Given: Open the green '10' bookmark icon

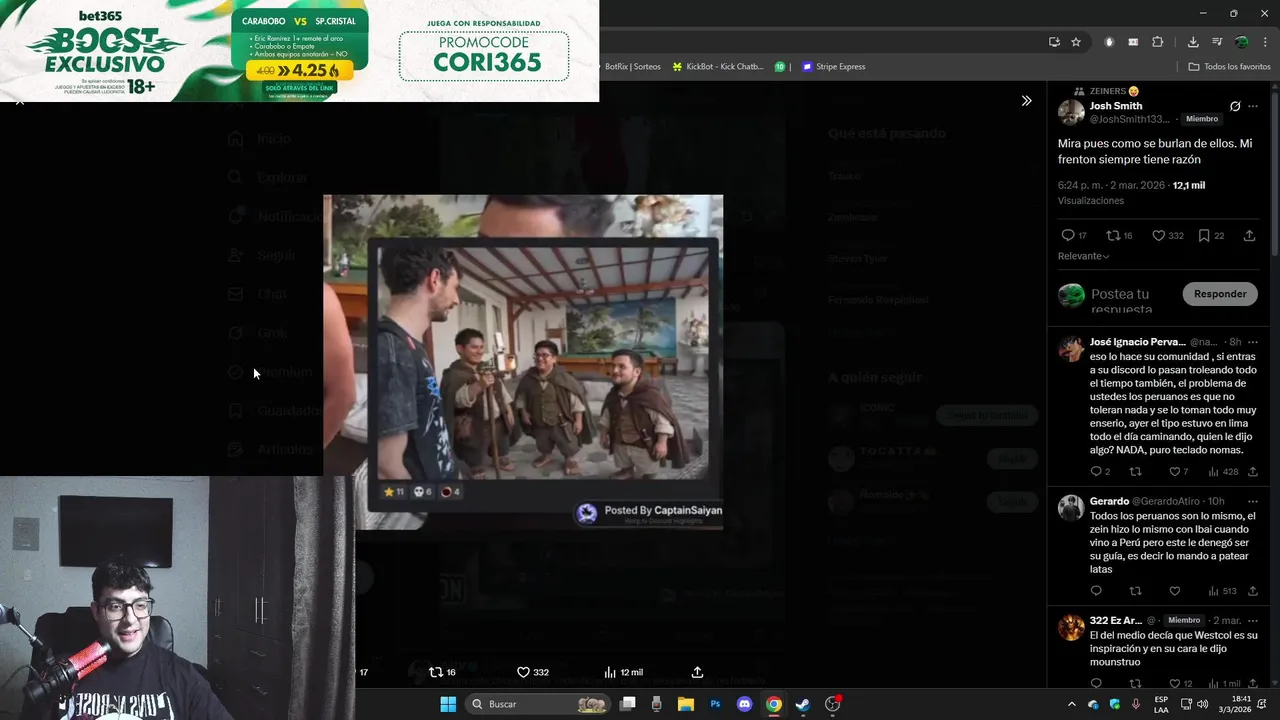Looking at the screenshot, I should pyautogui.click(x=780, y=67).
